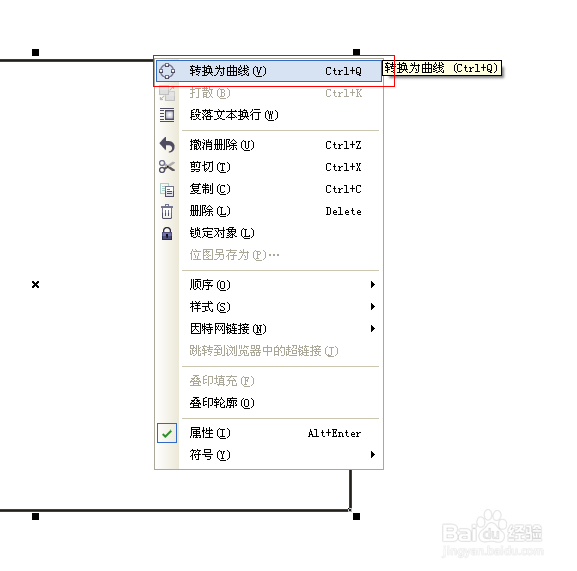This screenshot has width=577, height=571.
Task: Choose 删除(L) menu entry
Action: 269,211
